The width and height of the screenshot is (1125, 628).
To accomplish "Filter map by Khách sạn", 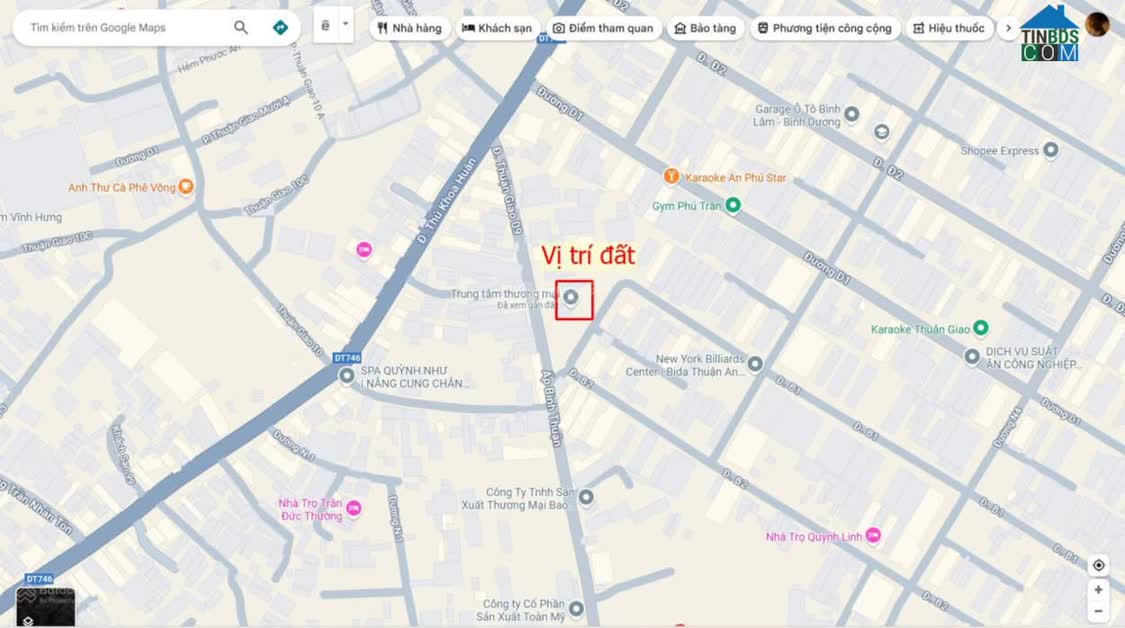I will [497, 28].
